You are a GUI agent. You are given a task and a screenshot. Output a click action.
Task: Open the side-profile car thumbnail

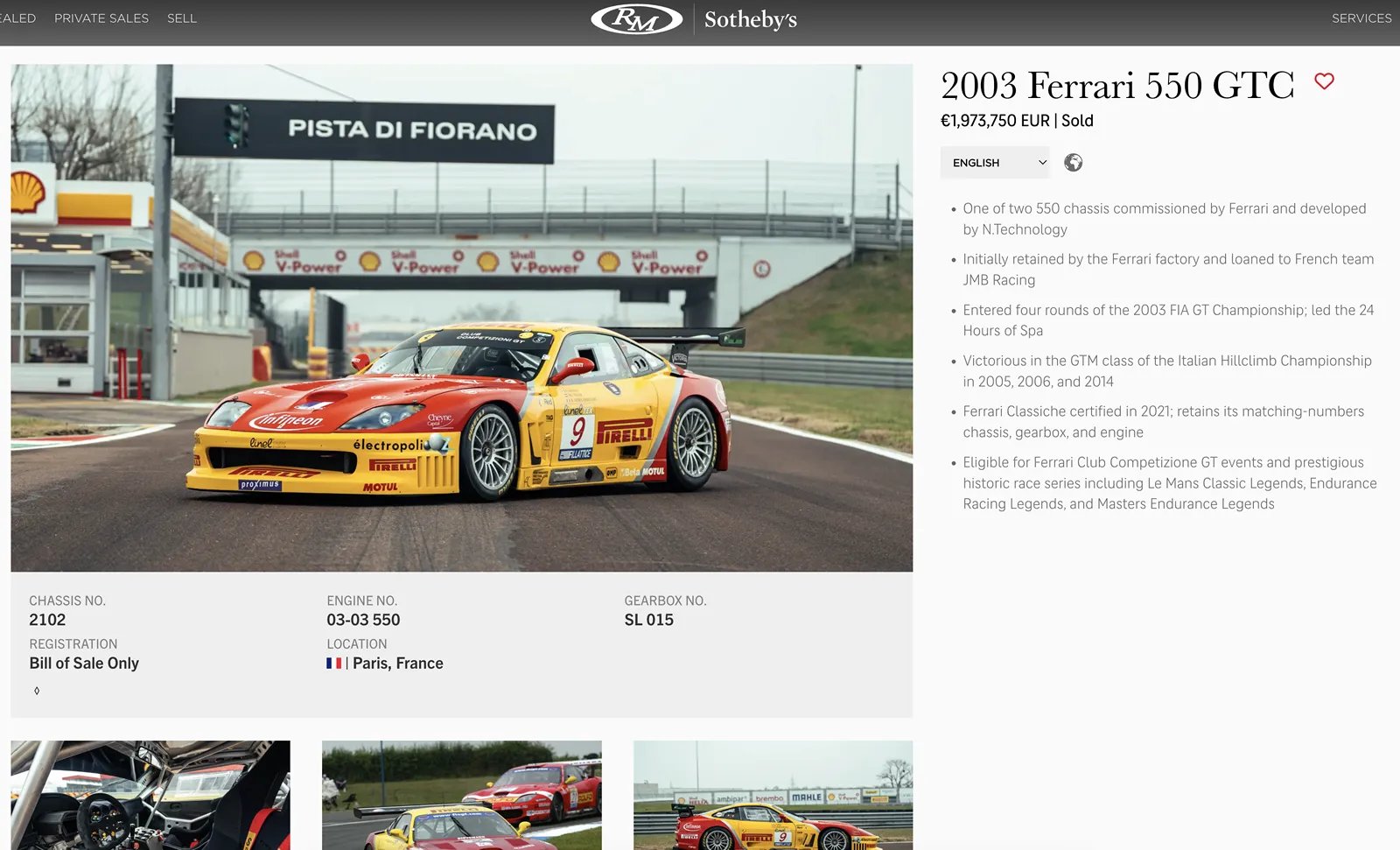click(773, 795)
